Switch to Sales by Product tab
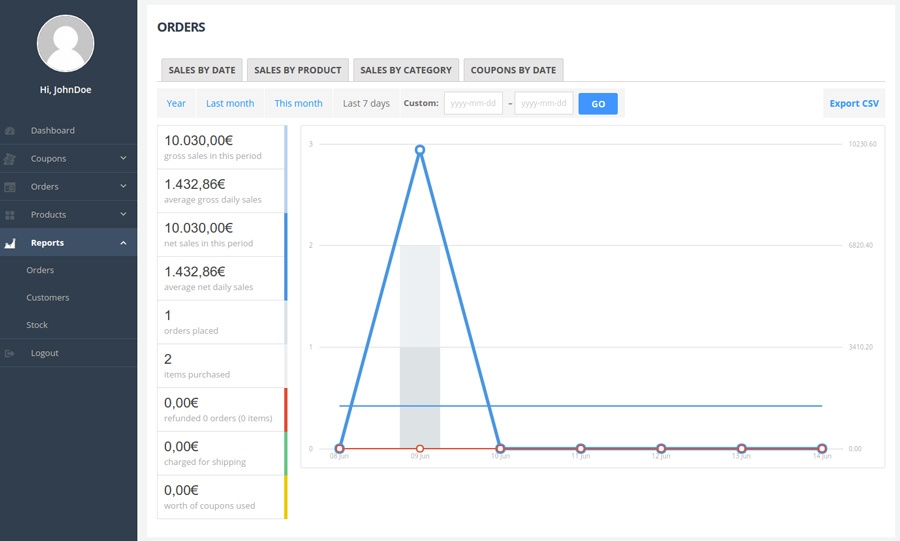 click(x=297, y=70)
